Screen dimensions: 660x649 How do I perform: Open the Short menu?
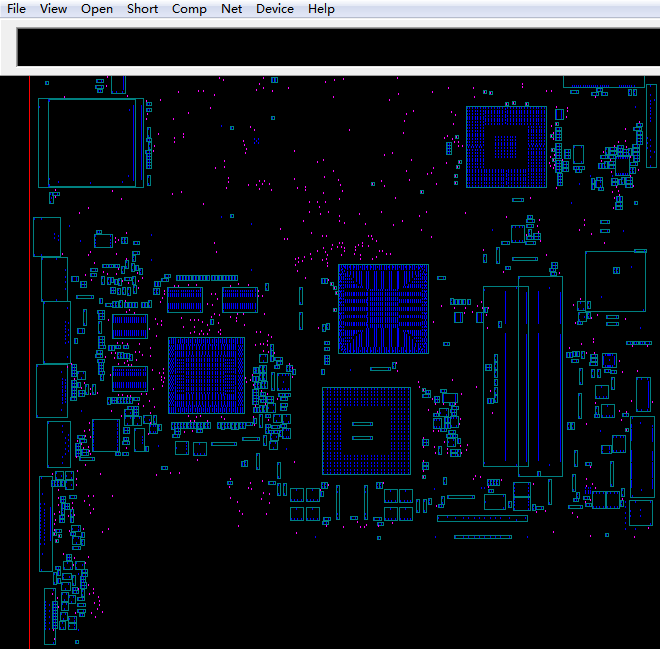[x=142, y=8]
